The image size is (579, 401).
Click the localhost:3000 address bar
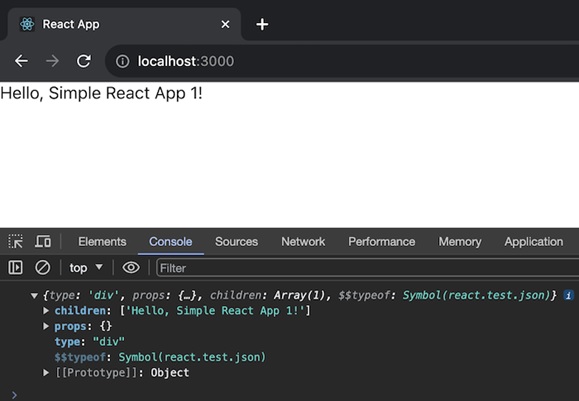(342, 61)
